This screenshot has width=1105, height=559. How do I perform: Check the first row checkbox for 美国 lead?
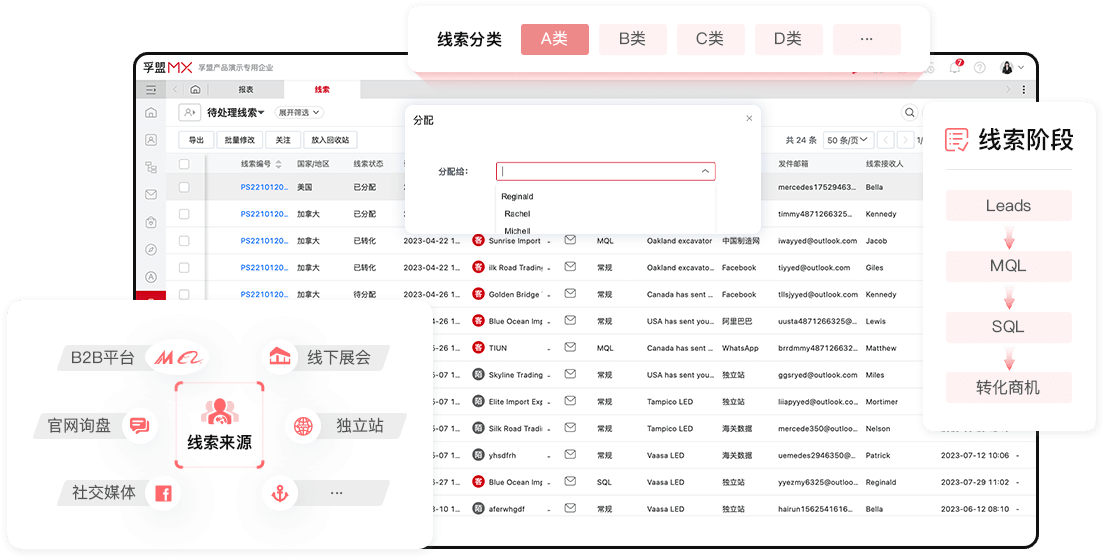(184, 187)
